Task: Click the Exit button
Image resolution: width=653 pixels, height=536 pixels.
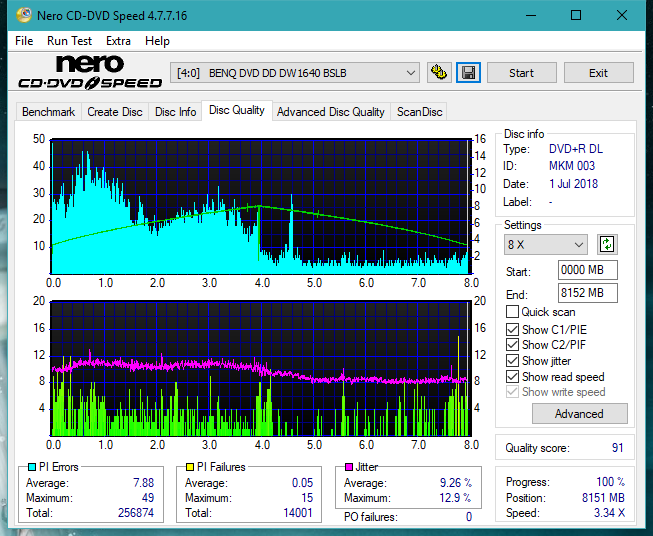Action: (598, 73)
